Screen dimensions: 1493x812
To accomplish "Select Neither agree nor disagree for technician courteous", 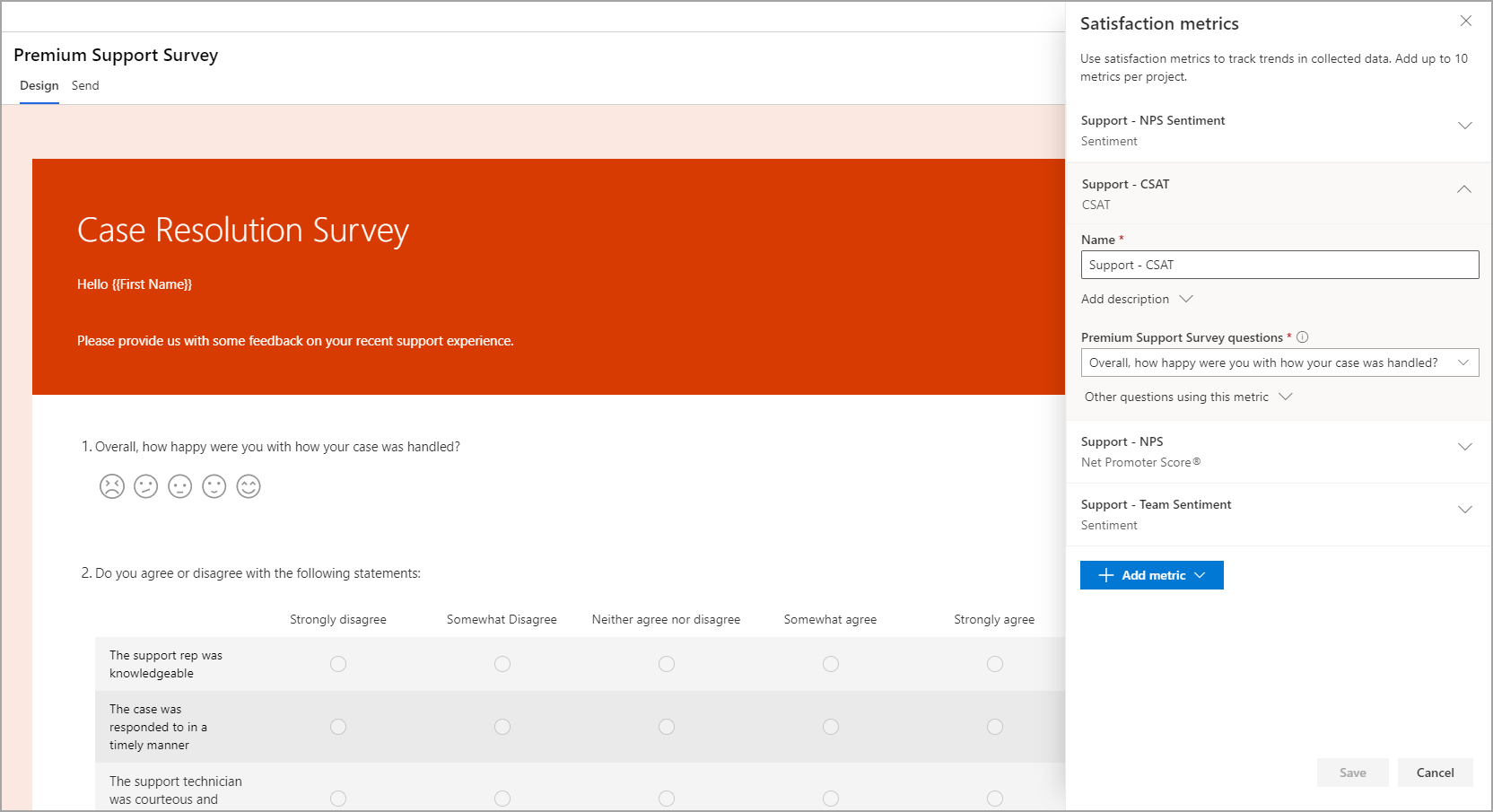I will 667,799.
